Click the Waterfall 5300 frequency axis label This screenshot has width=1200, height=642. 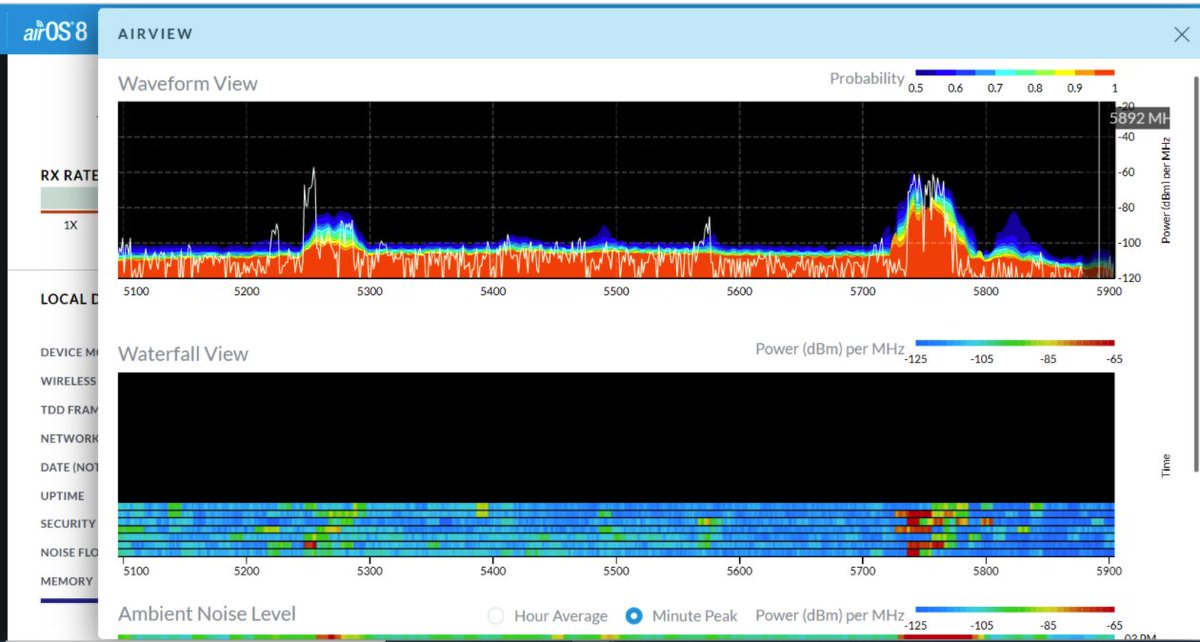(x=370, y=571)
